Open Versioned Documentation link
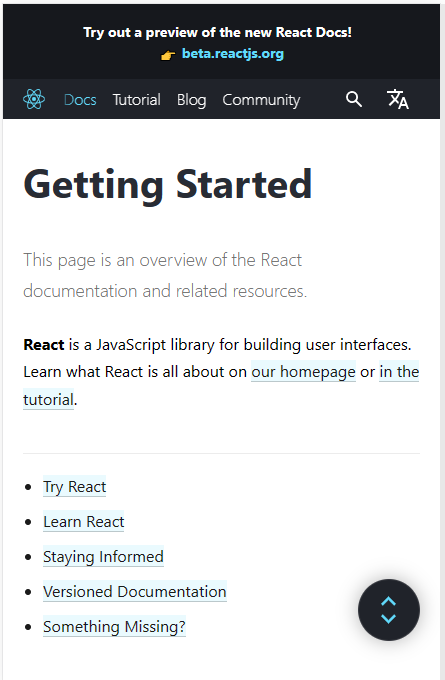Screen dimensions: 445x680 pyautogui.click(x=135, y=592)
